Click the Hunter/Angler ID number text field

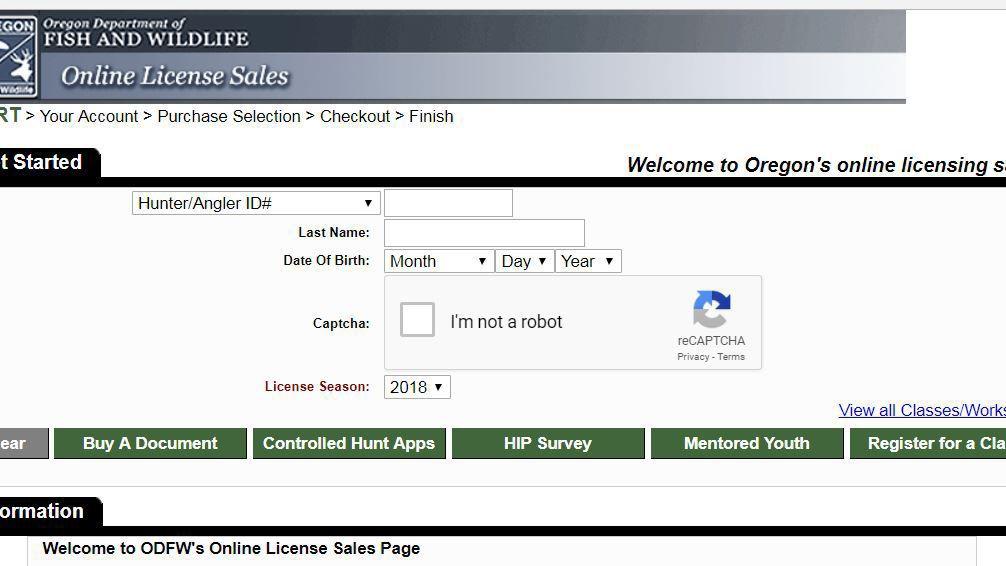click(448, 203)
